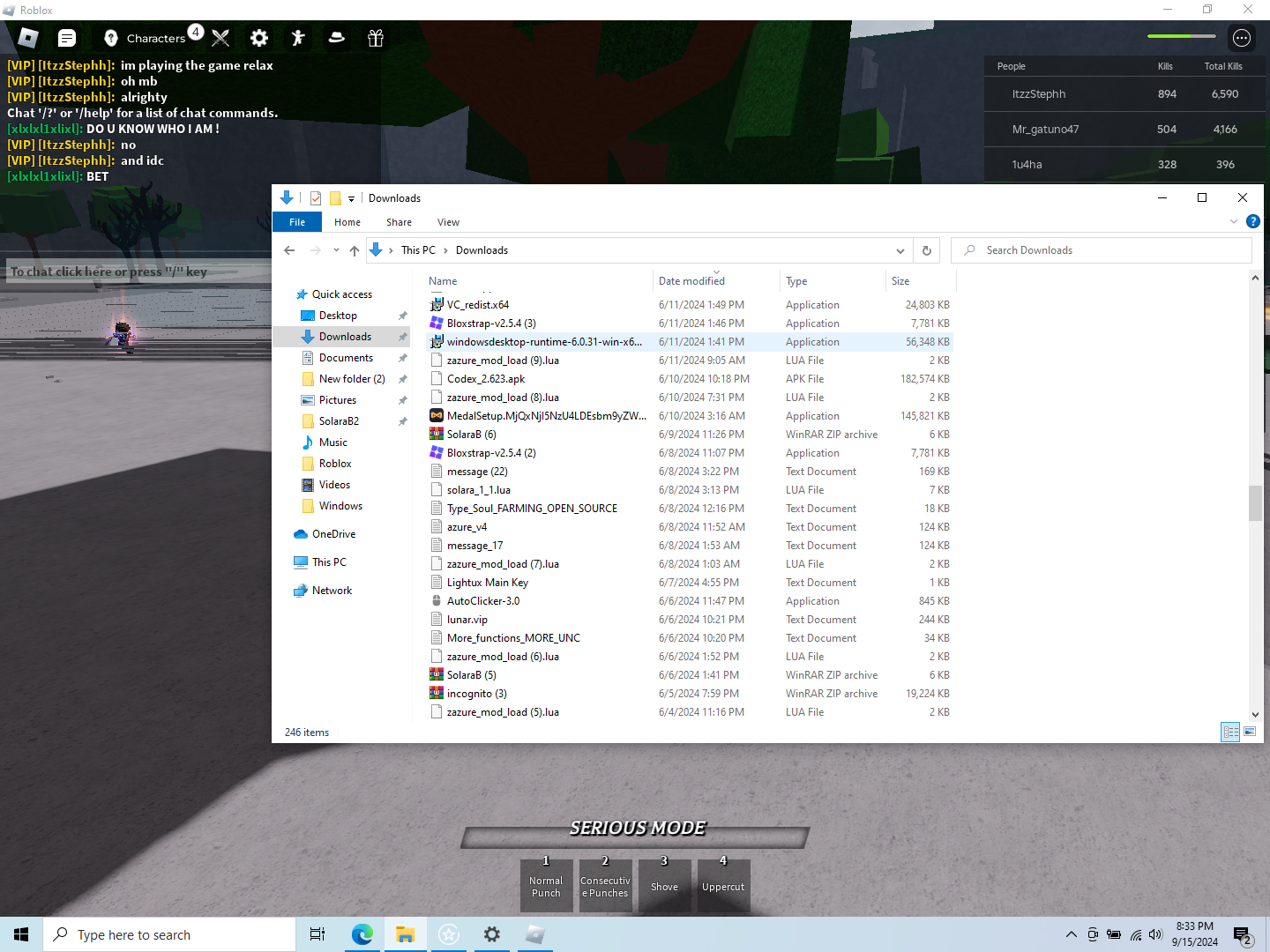Image resolution: width=1270 pixels, height=952 pixels.
Task: Select 1u4ha in the leaderboard
Action: [1124, 164]
